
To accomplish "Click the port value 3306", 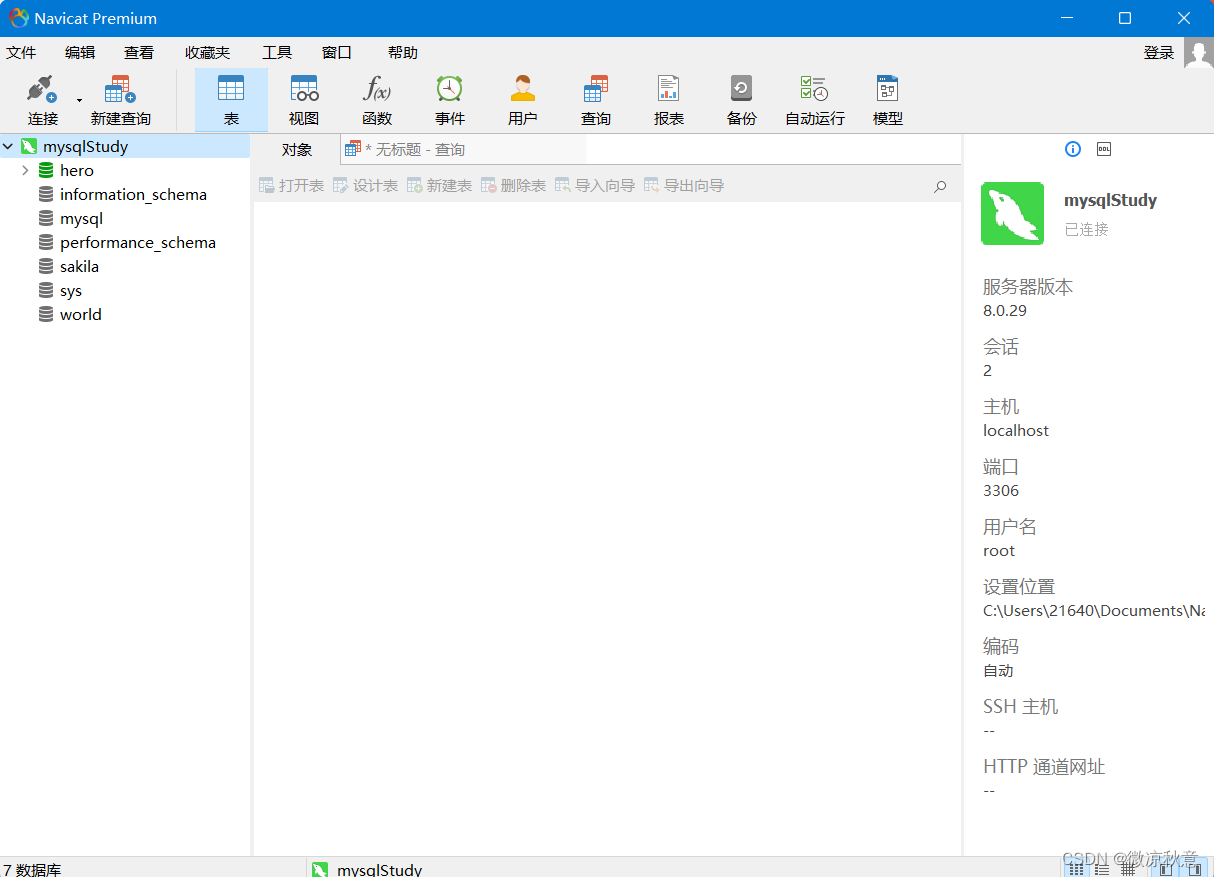I will (1001, 491).
